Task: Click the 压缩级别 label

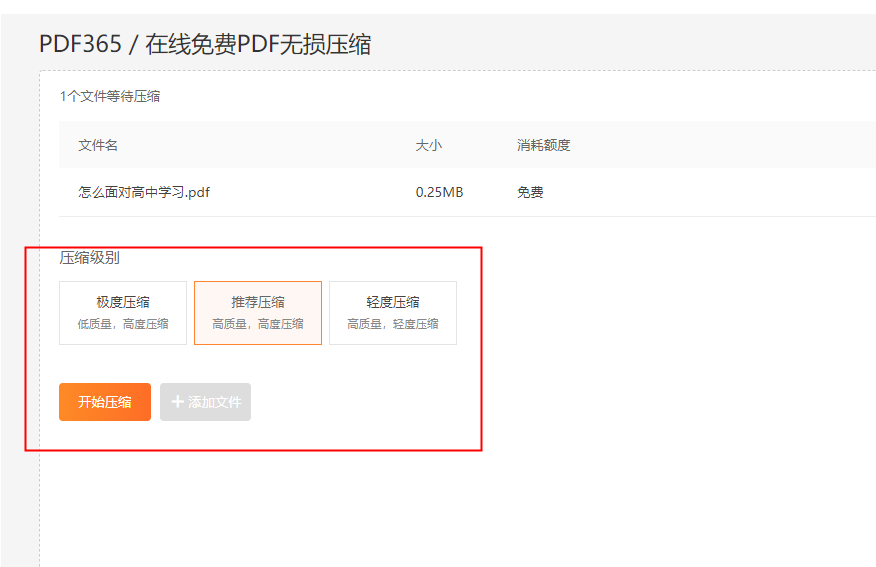Action: [89, 258]
